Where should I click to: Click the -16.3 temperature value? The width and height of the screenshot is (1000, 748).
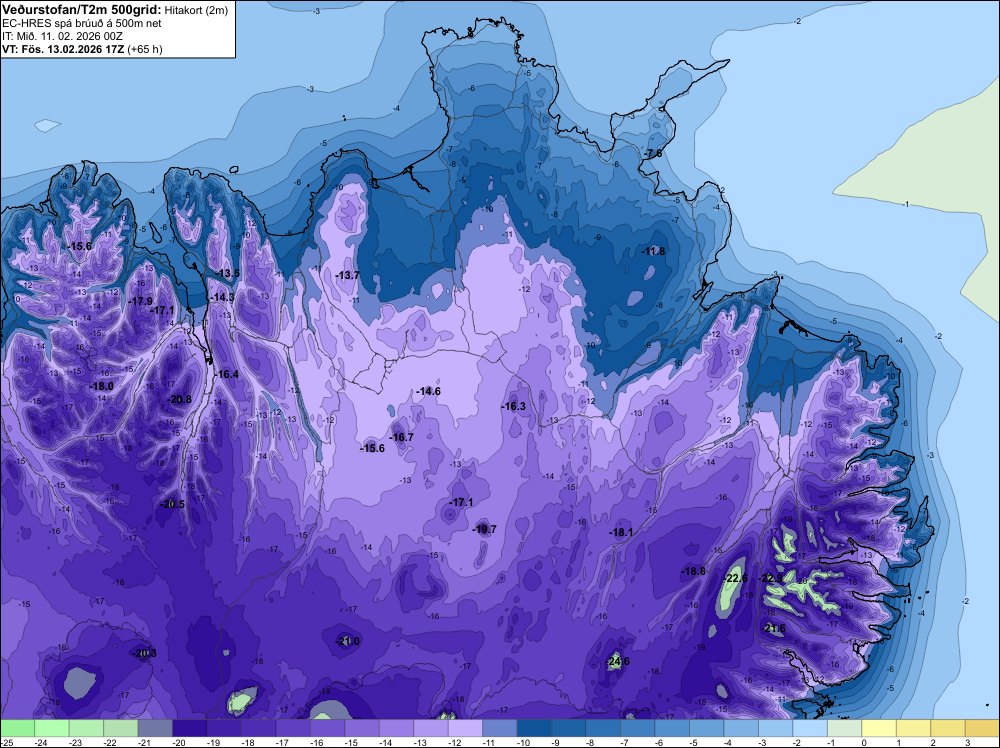point(513,406)
